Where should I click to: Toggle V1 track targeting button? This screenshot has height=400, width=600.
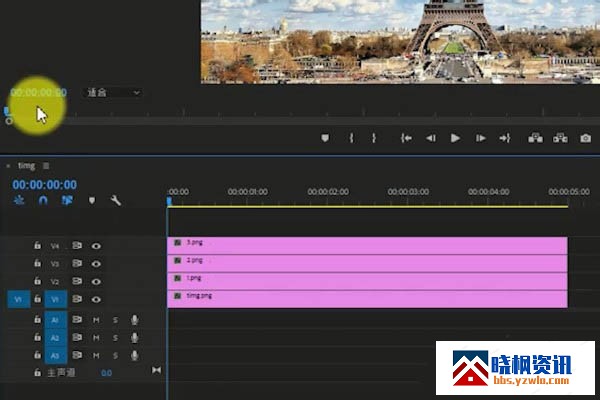point(56,299)
